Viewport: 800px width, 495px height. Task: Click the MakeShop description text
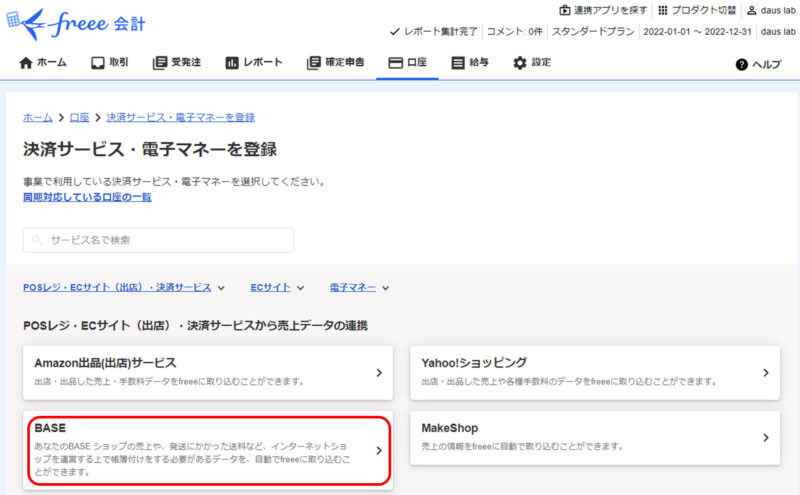[522, 446]
